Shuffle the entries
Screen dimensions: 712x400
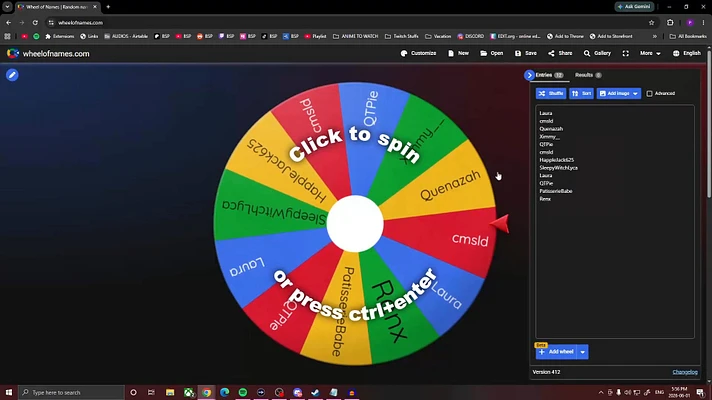[x=551, y=94]
